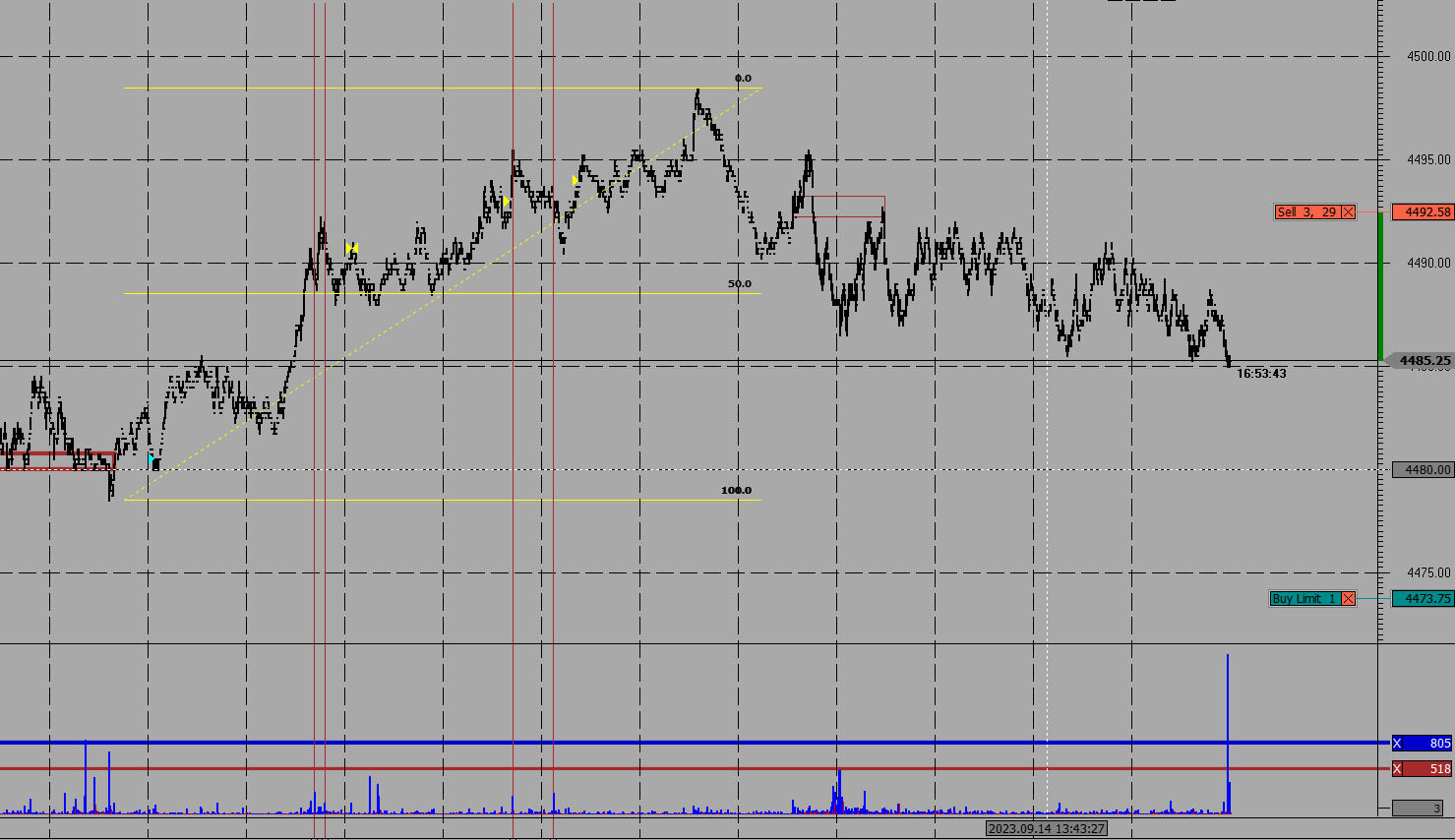The height and width of the screenshot is (840, 1455).
Task: Click the 16:53:43 countdown label
Action: [1261, 374]
